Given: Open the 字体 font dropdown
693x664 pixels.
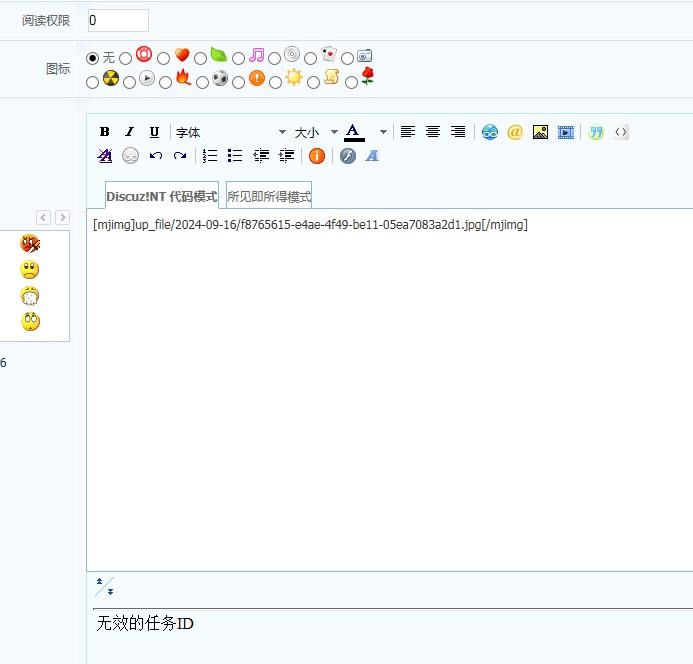Looking at the screenshot, I should 231,132.
